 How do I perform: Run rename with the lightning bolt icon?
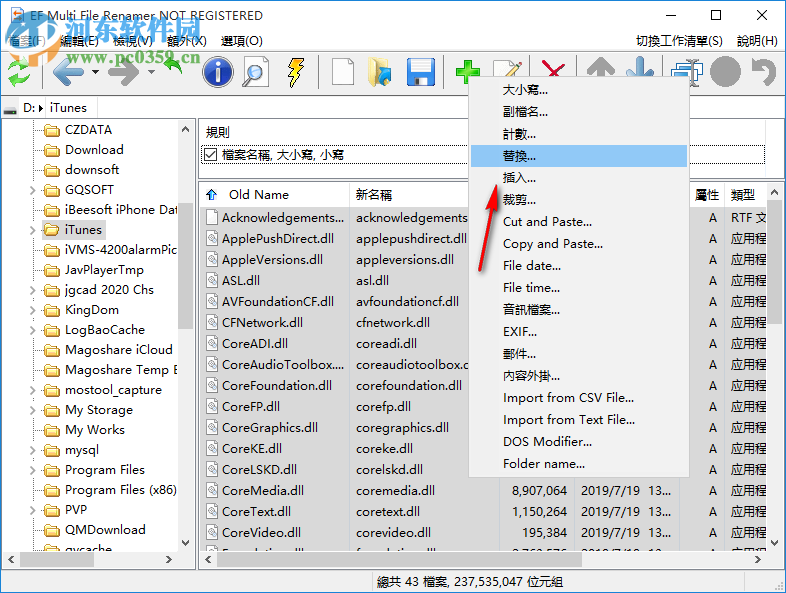tap(296, 72)
